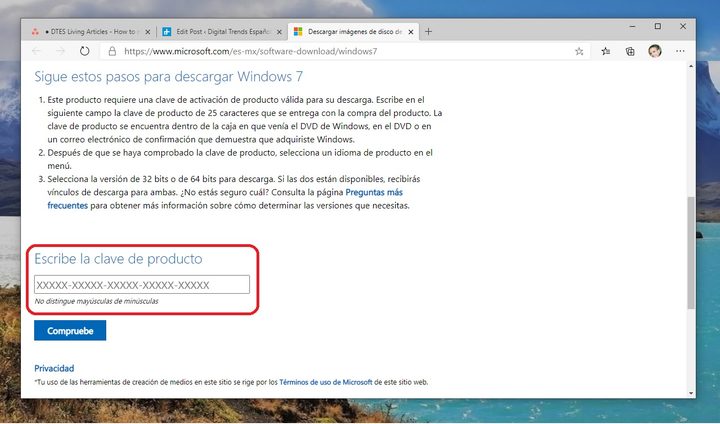720x424 pixels.
Task: Open Términos de uso de Microsoft link
Action: 326,382
